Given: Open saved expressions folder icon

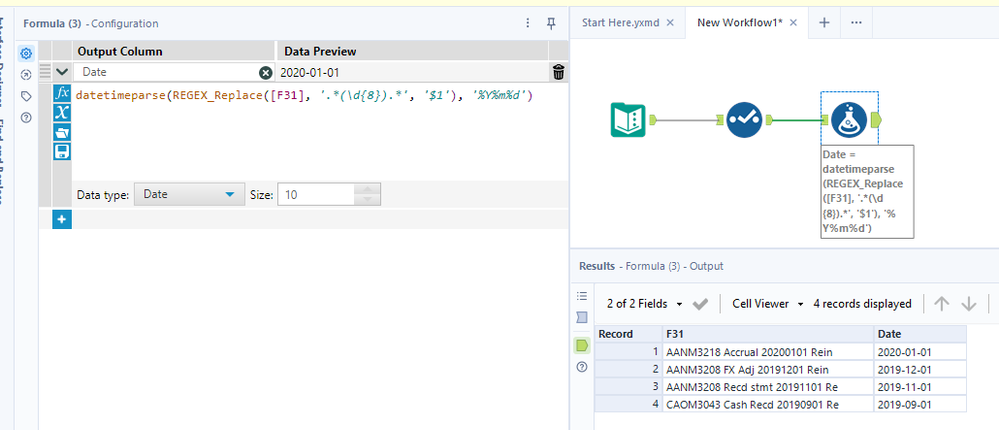Looking at the screenshot, I should [x=62, y=131].
